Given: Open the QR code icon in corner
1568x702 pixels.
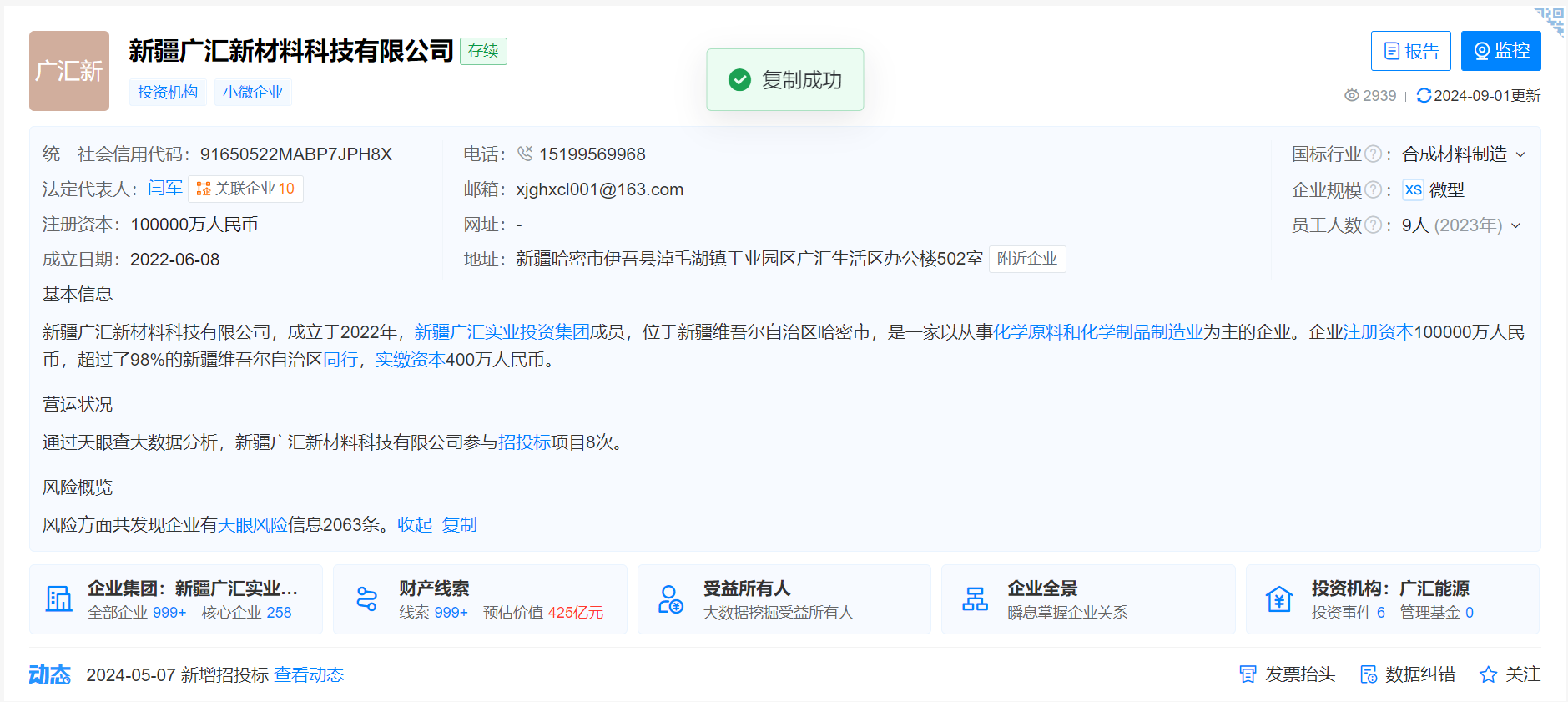Looking at the screenshot, I should (x=1550, y=20).
